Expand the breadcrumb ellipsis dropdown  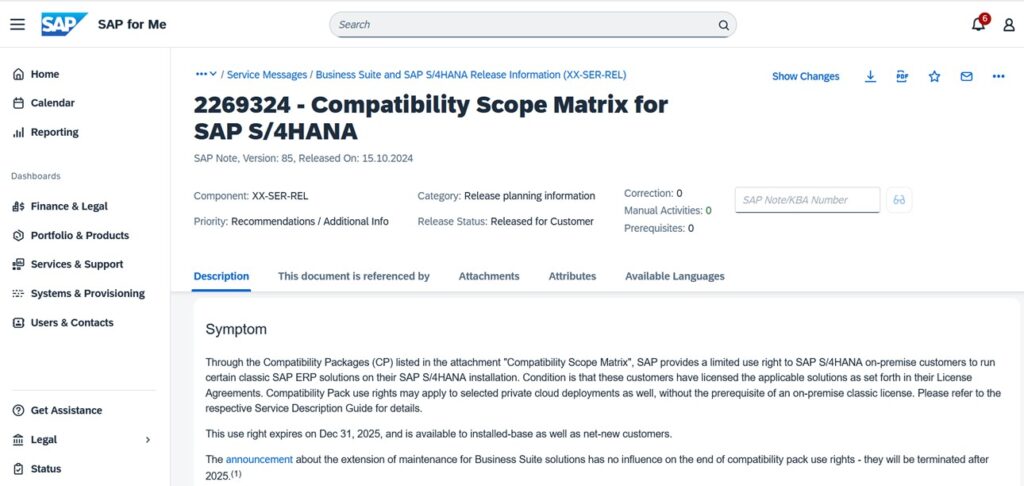click(206, 74)
